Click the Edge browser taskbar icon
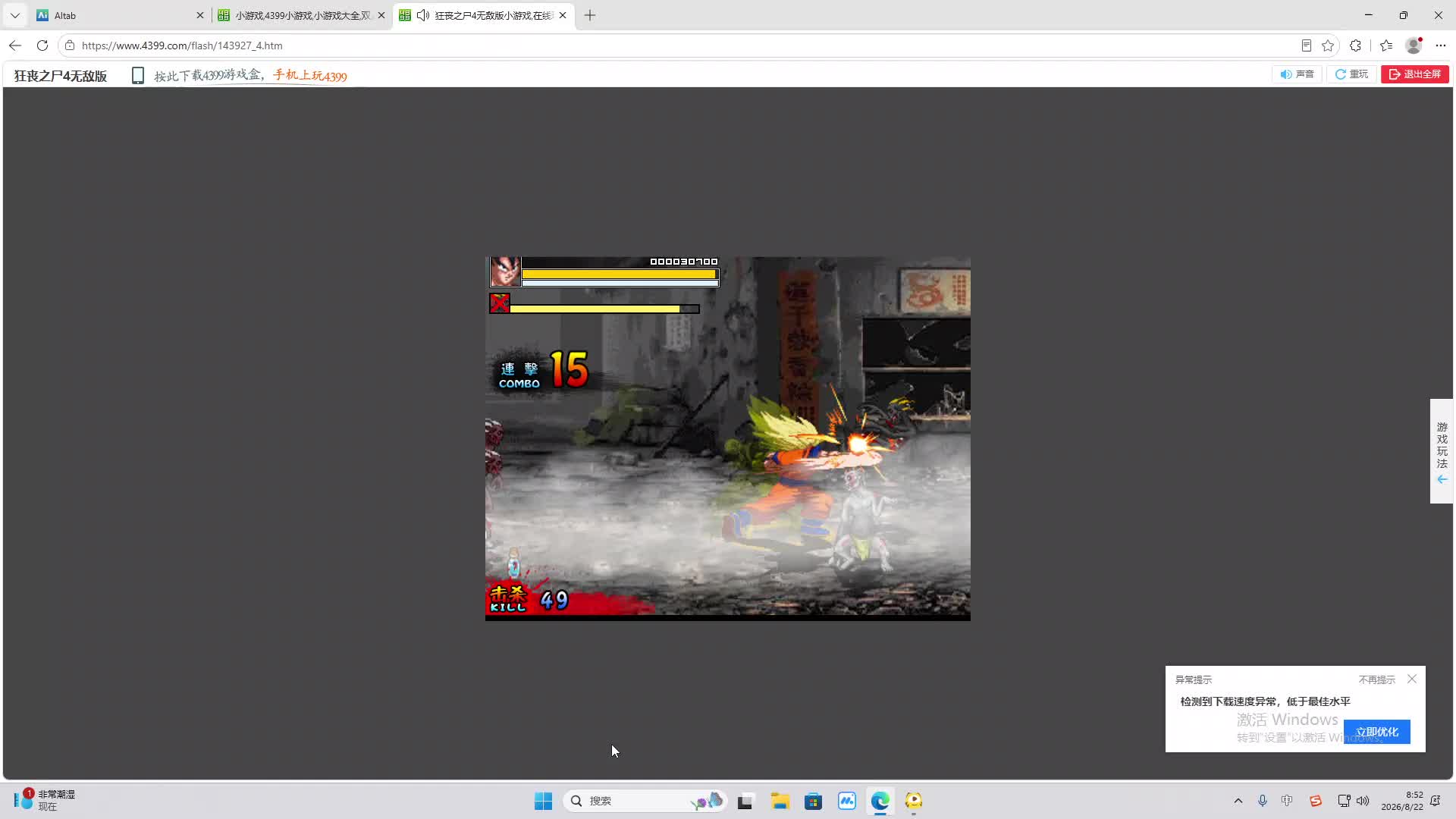This screenshot has height=819, width=1456. 880,801
